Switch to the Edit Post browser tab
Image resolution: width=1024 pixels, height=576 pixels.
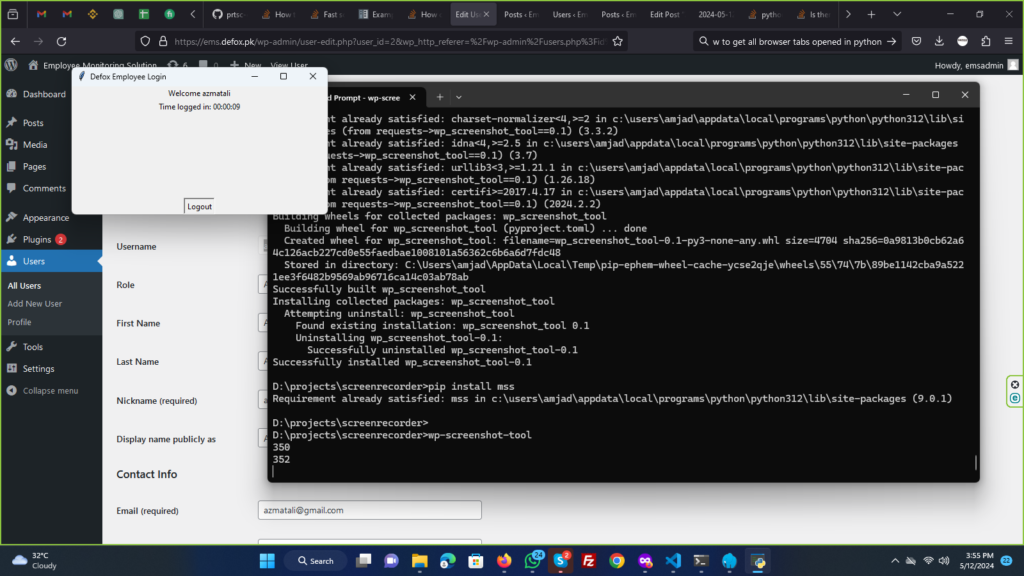tap(665, 15)
